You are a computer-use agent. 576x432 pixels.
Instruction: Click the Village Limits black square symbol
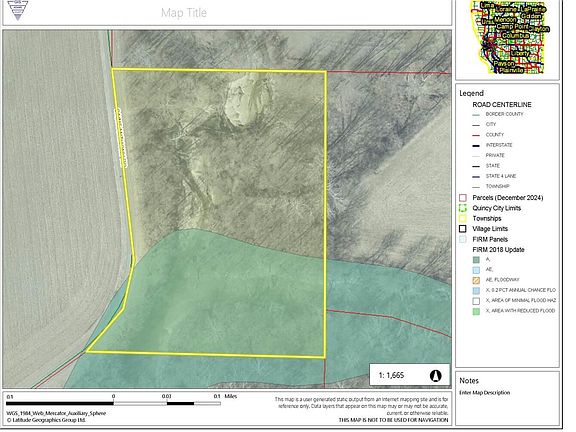click(463, 228)
